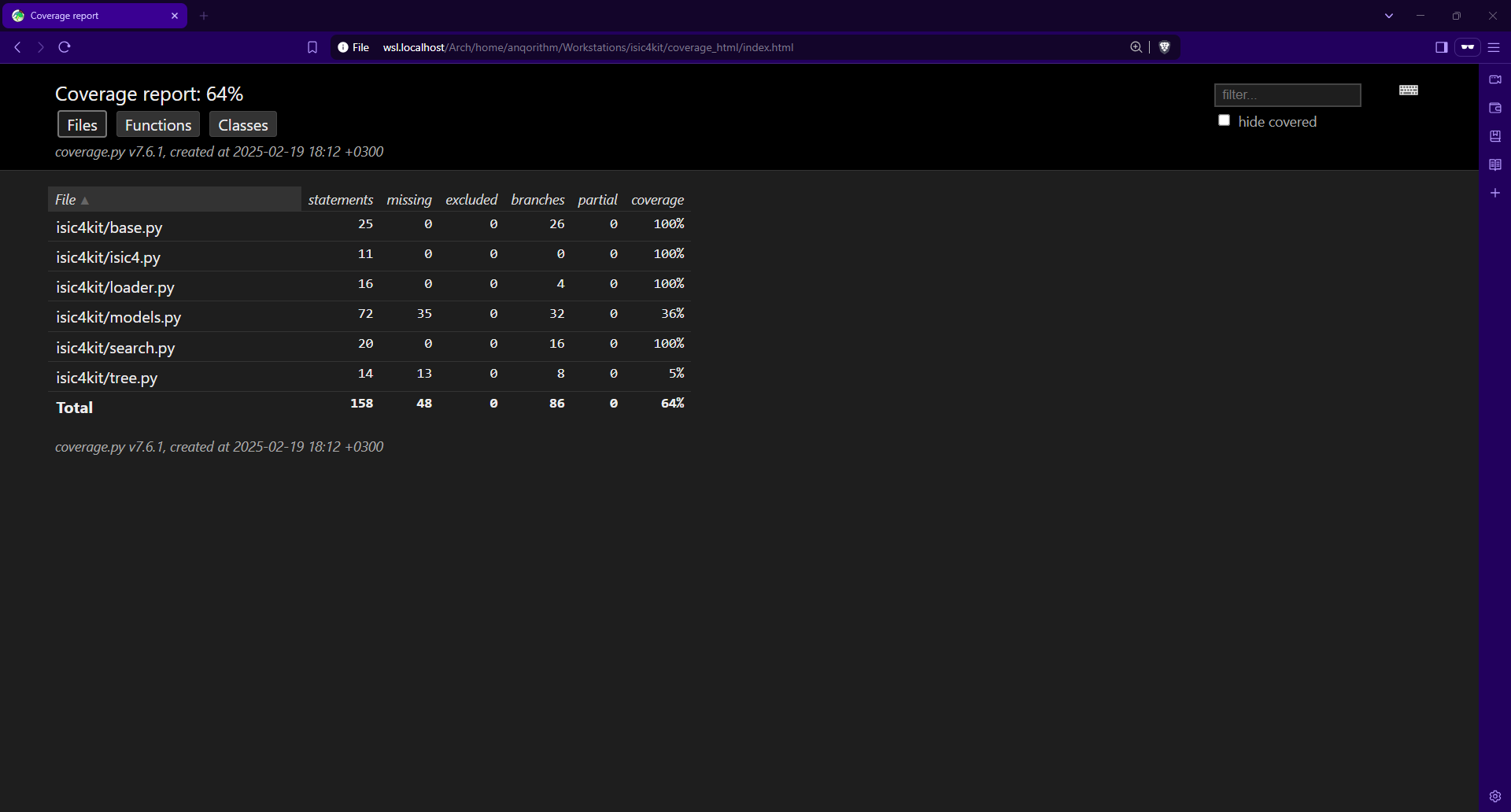The height and width of the screenshot is (812, 1511).
Task: Open the bookmarks panel in sidebar
Action: click(x=1495, y=136)
